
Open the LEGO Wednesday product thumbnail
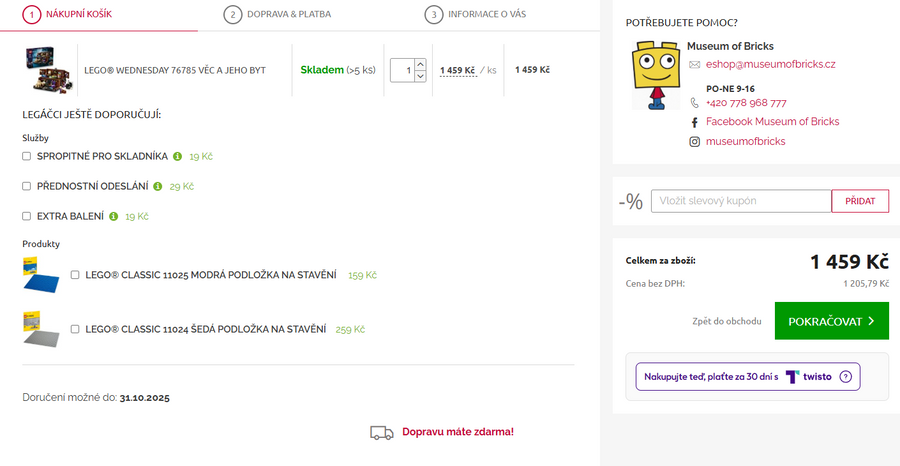pos(47,70)
